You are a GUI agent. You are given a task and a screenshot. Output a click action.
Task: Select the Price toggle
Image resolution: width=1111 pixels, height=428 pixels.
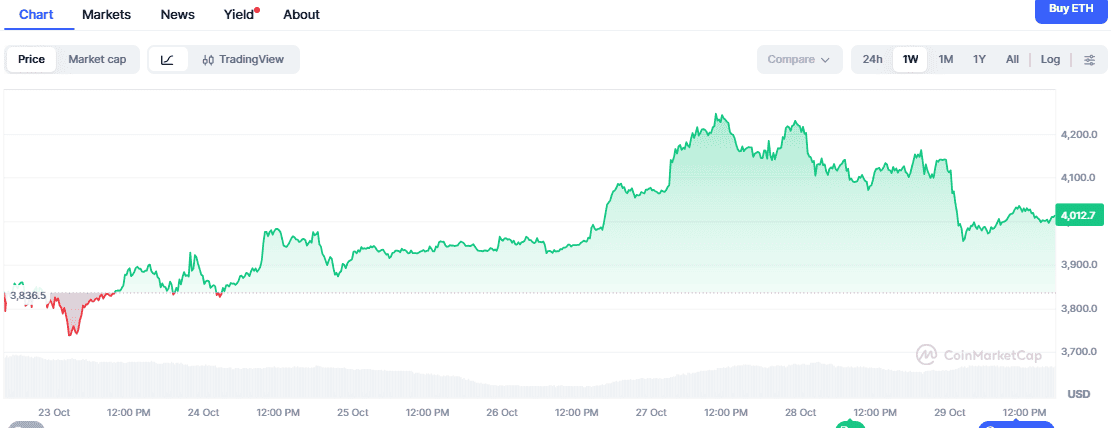point(31,59)
